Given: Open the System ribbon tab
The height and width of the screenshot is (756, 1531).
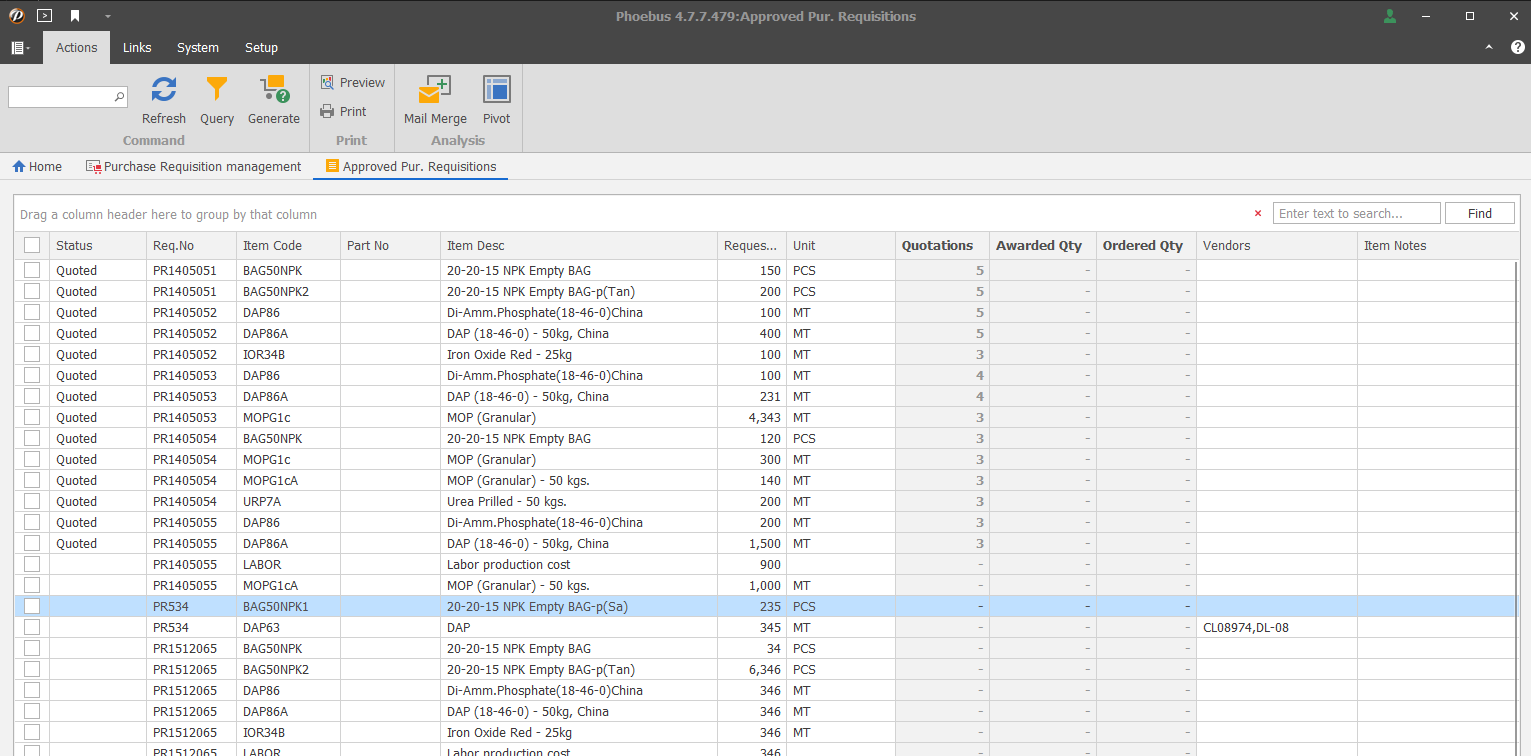Looking at the screenshot, I should click(x=198, y=47).
